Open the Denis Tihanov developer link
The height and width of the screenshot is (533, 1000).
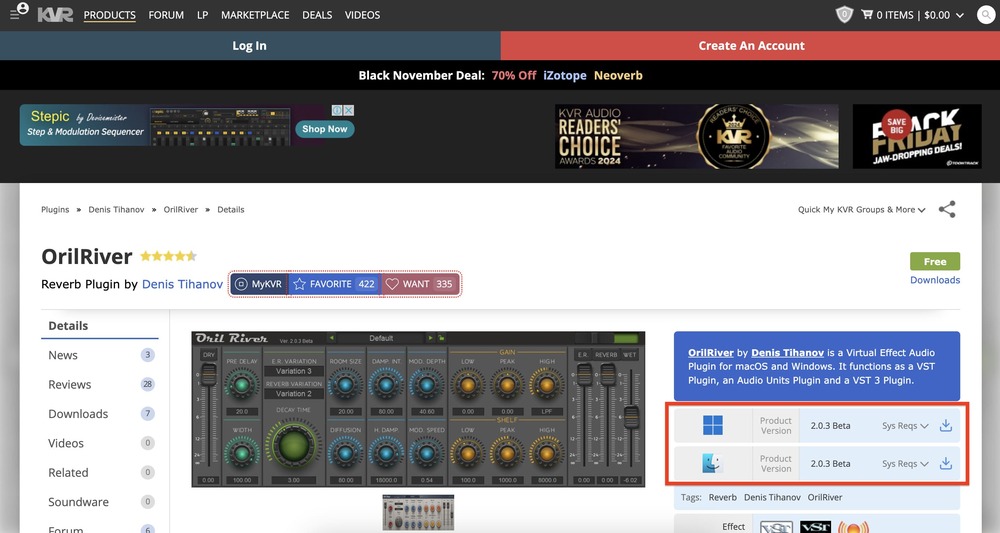[182, 284]
